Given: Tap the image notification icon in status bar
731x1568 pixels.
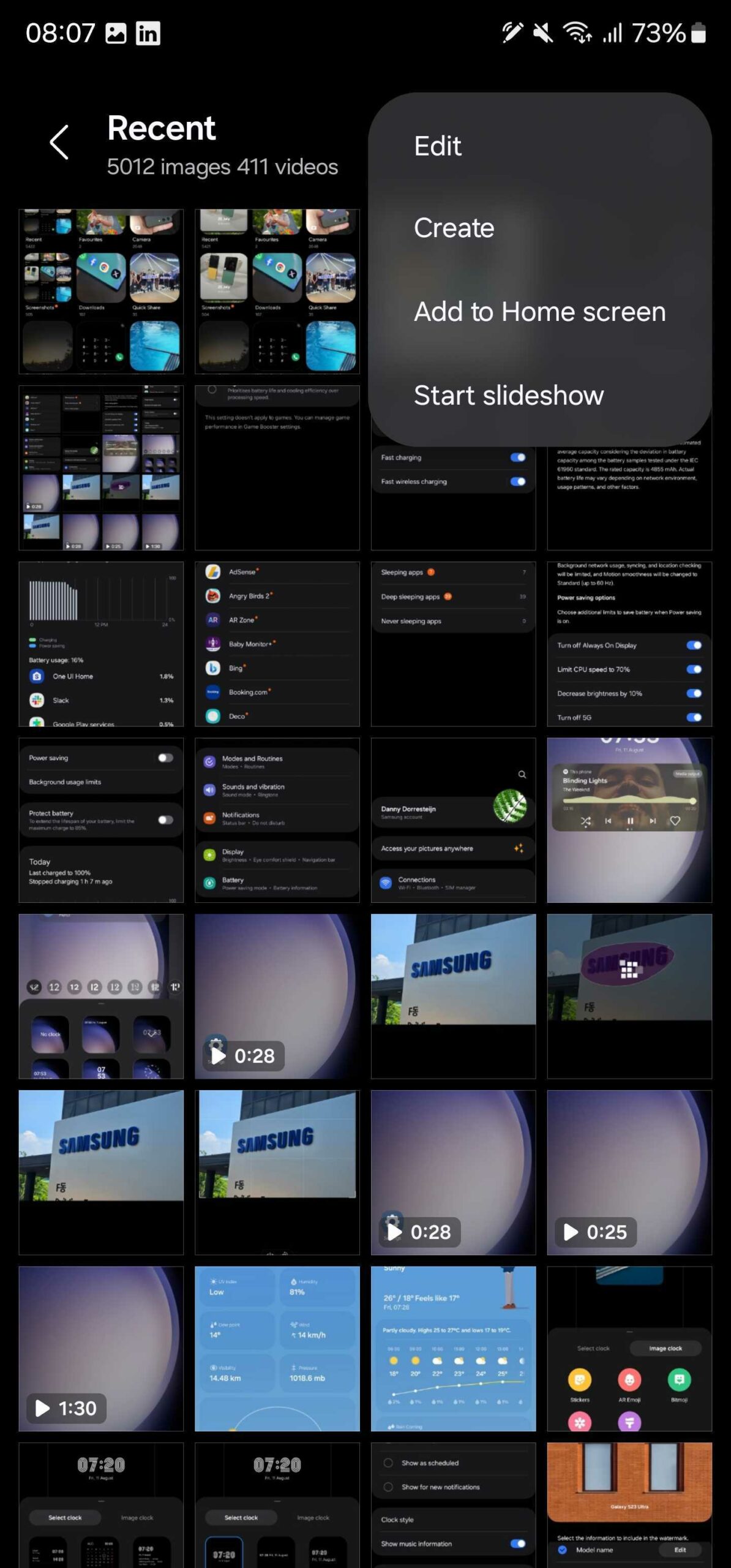Looking at the screenshot, I should click(x=116, y=33).
